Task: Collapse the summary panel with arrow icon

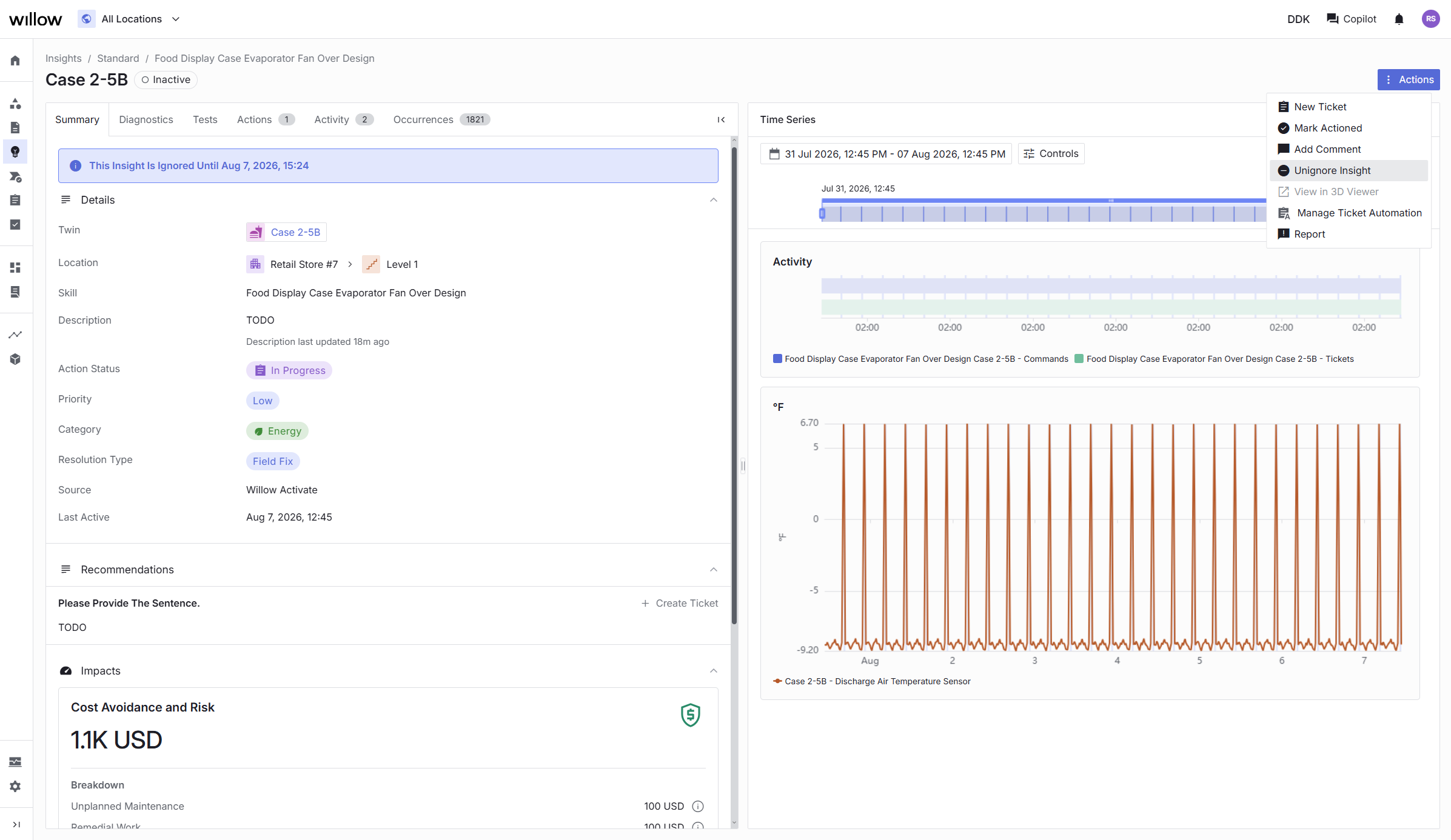Action: click(x=721, y=119)
